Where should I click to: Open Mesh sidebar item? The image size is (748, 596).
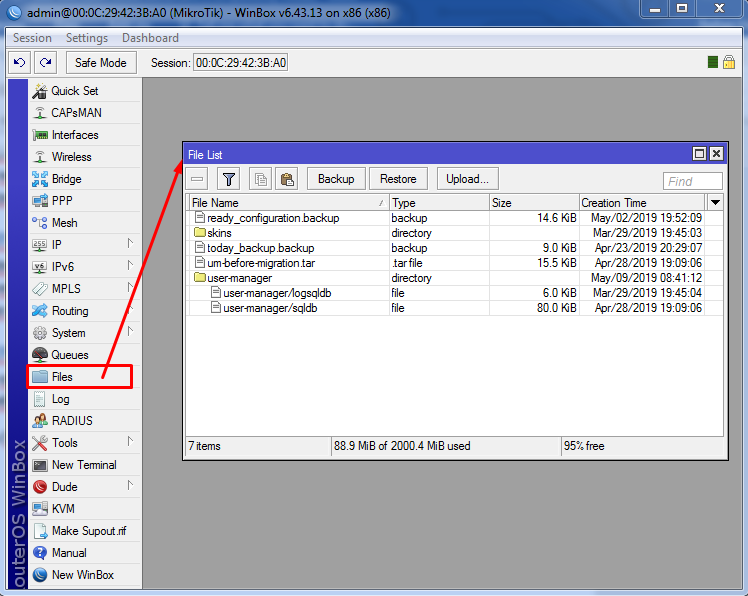coord(86,223)
